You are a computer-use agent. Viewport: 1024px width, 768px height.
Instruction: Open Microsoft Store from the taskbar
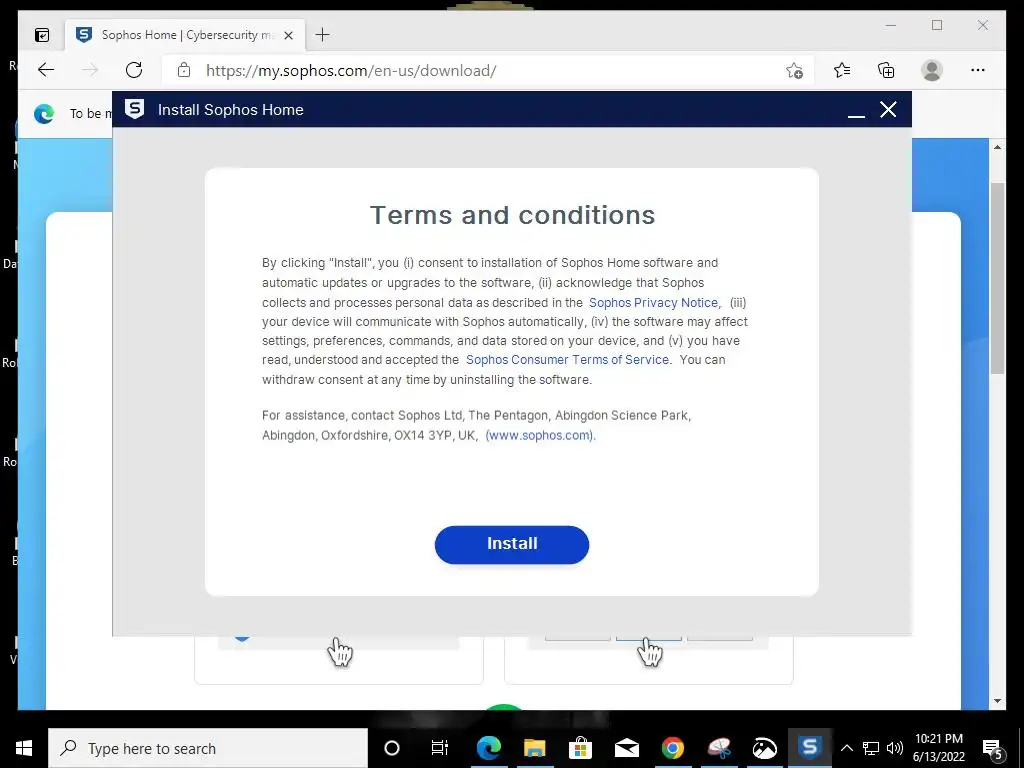tap(580, 748)
